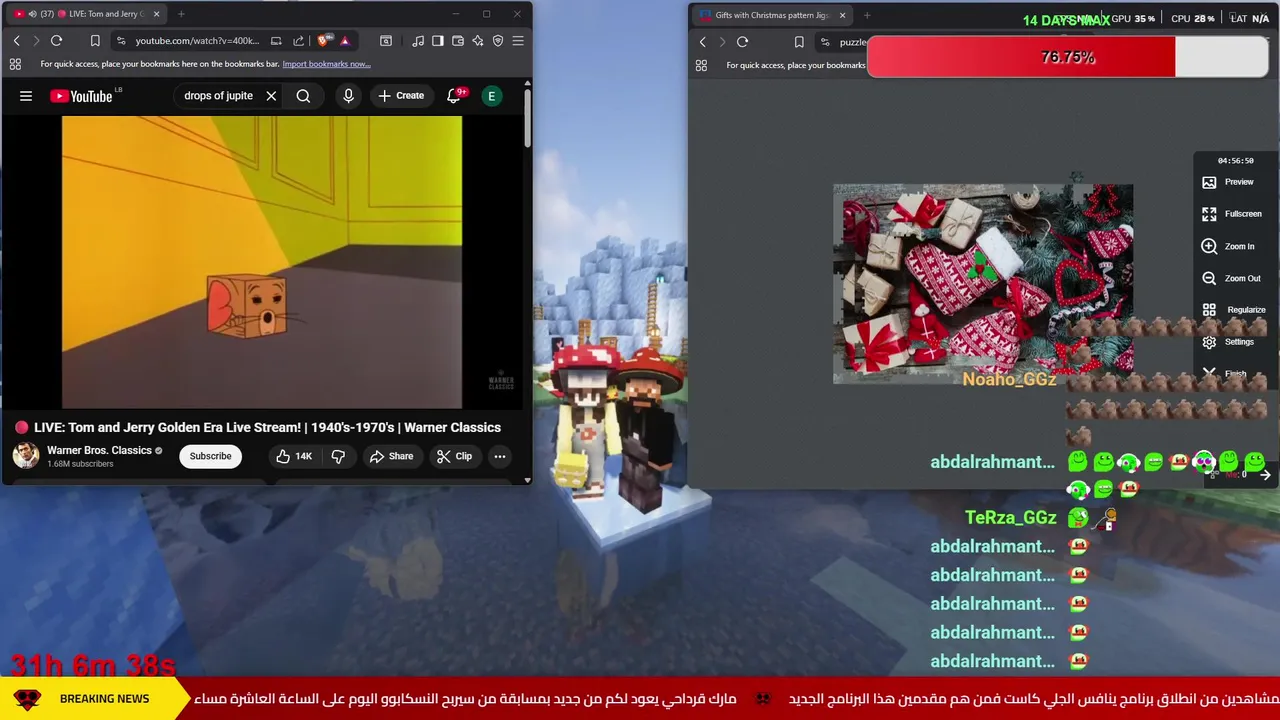Open site settings icon in puzzle window

(825, 42)
